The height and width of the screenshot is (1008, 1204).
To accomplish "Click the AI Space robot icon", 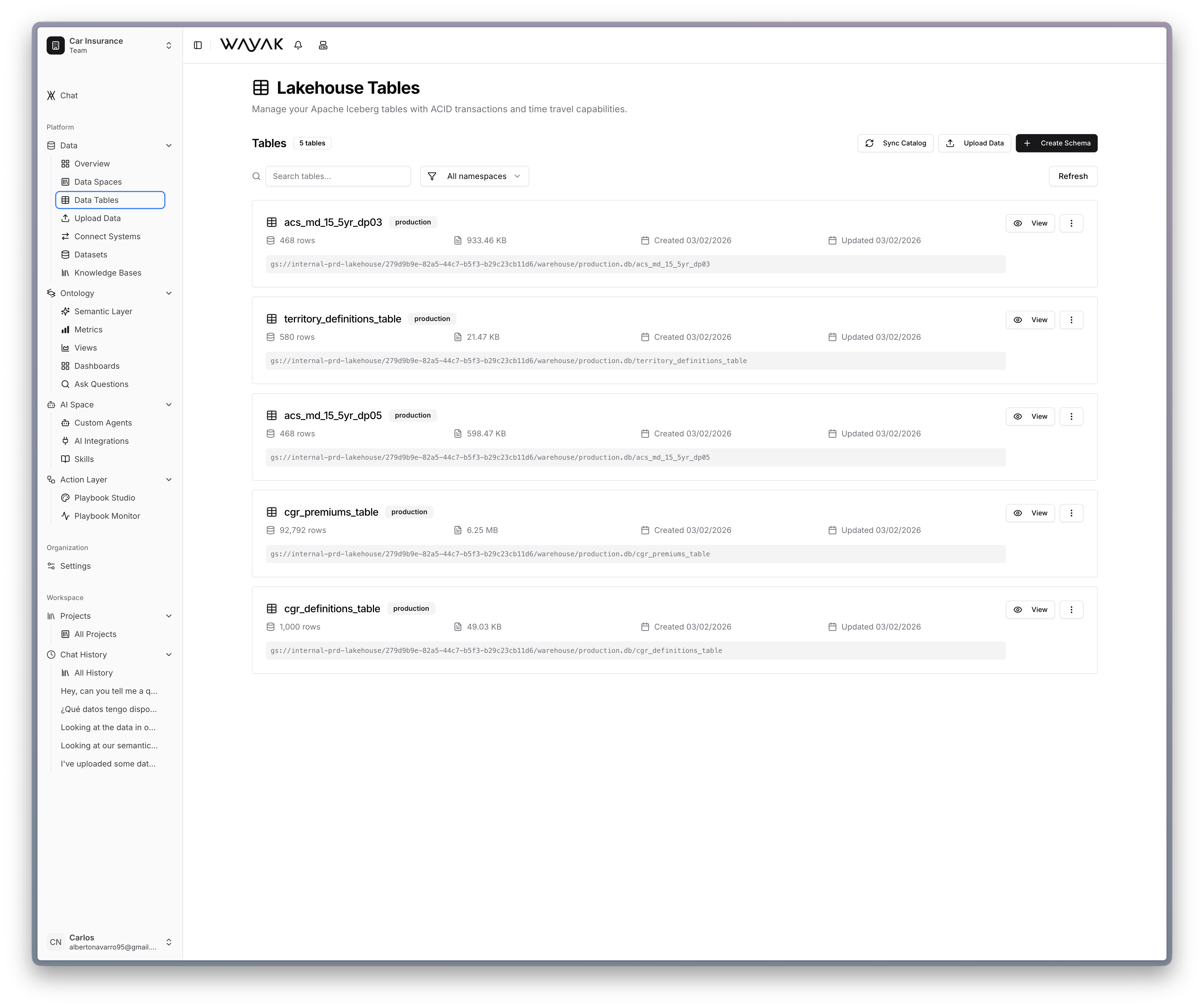I will click(51, 405).
